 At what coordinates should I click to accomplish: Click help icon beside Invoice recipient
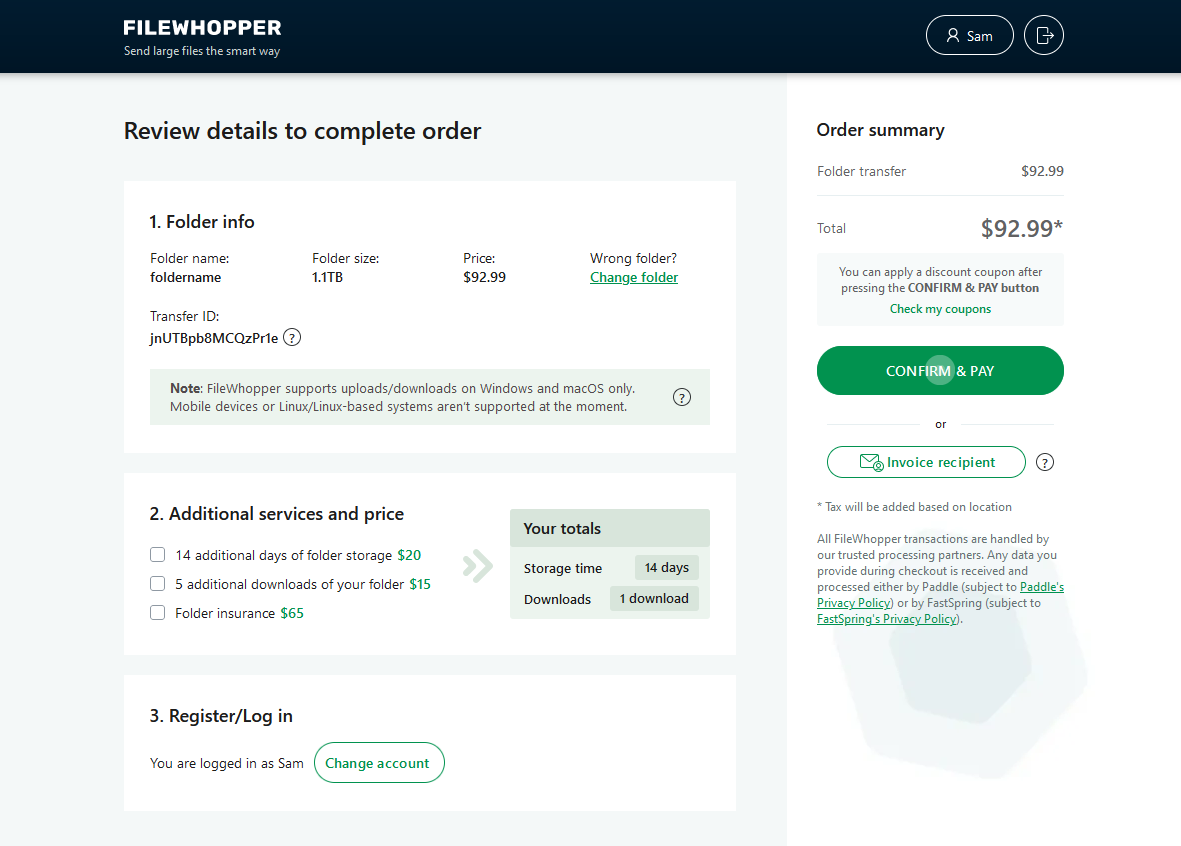[1045, 463]
